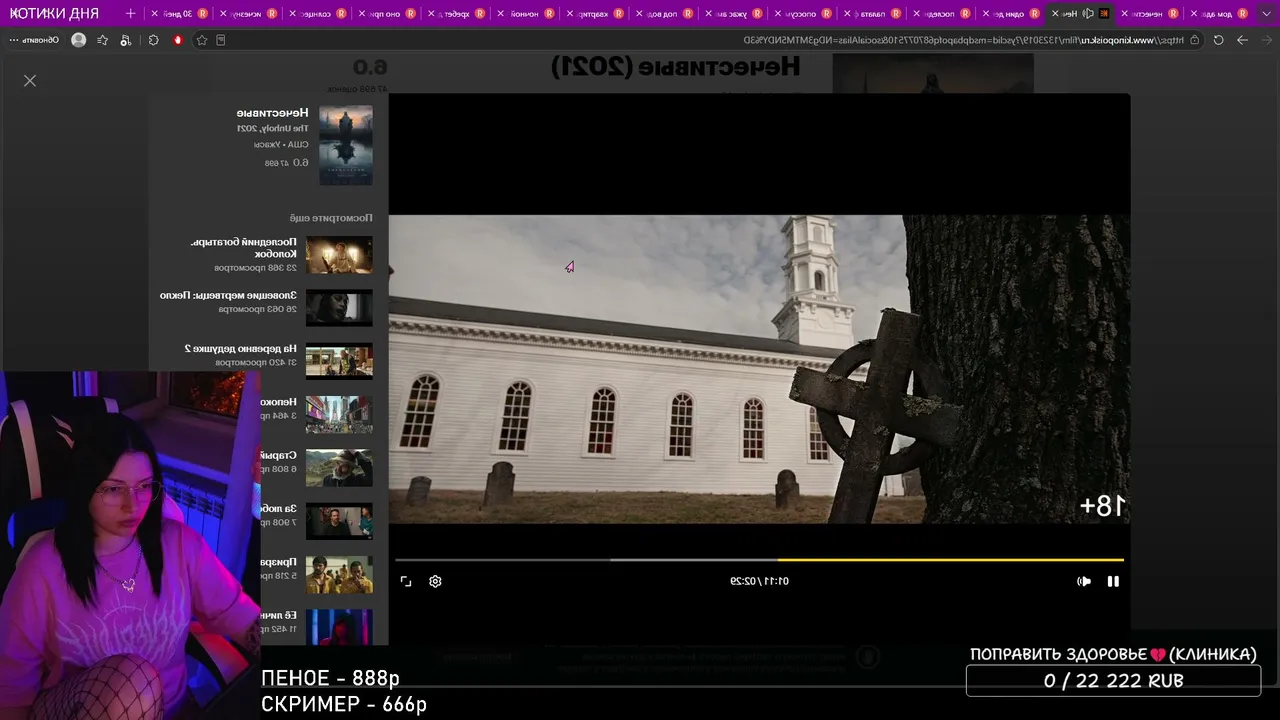Open the На деревню дедушке 2 title link
Viewport: 1280px width, 720px height.
241,349
